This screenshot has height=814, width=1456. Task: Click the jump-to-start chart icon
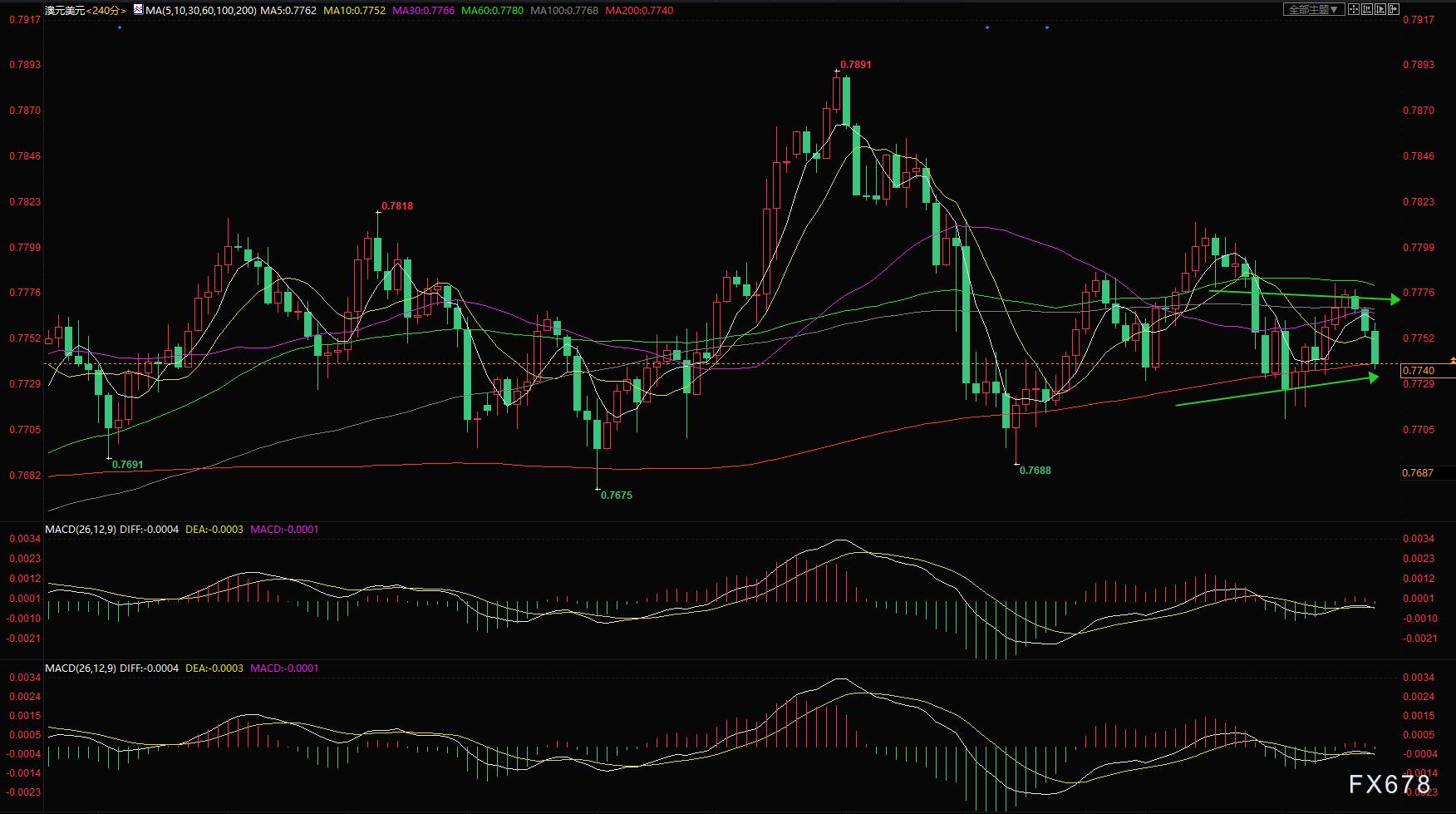pos(1367,9)
